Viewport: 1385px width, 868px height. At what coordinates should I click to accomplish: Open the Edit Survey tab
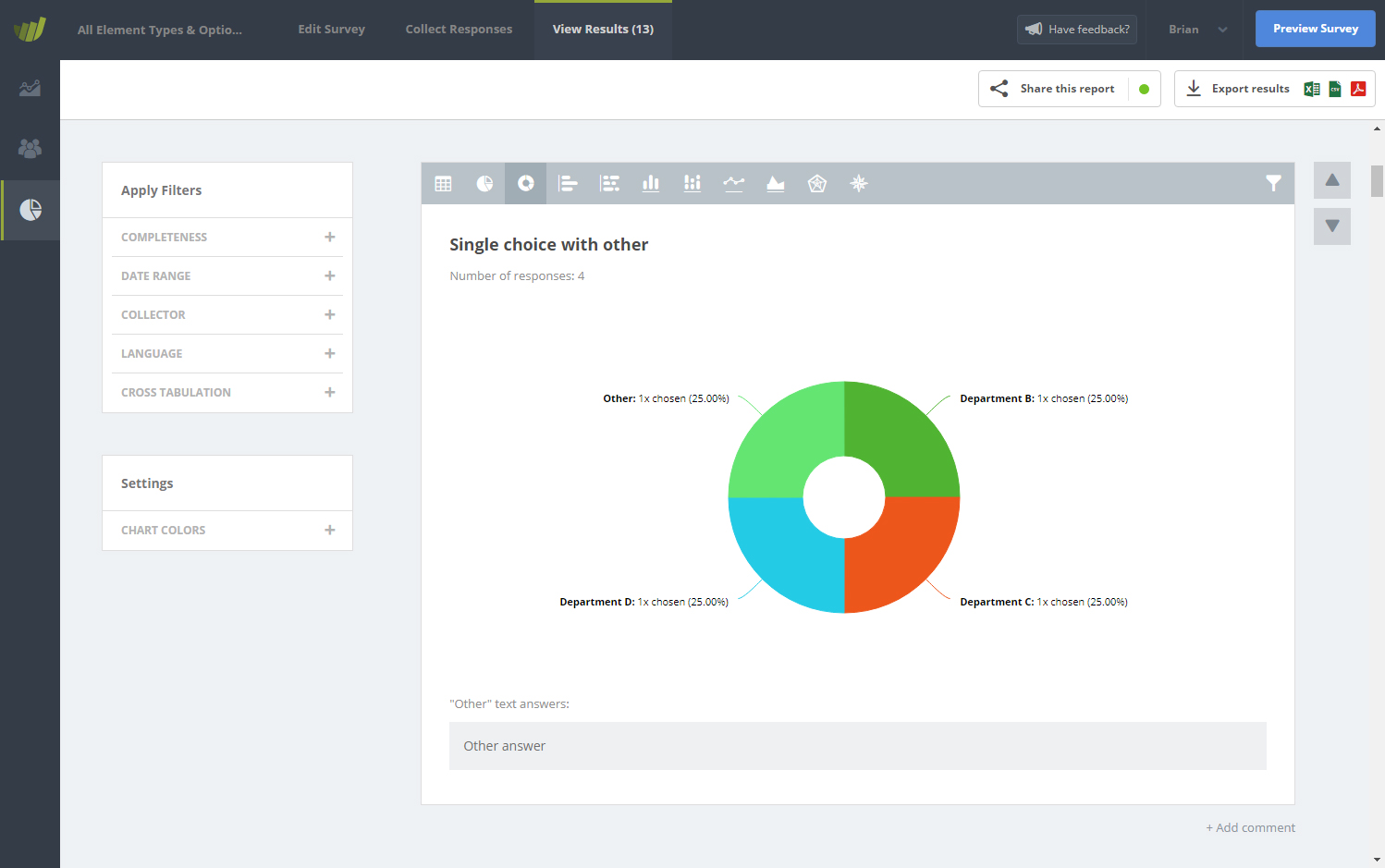click(x=331, y=30)
